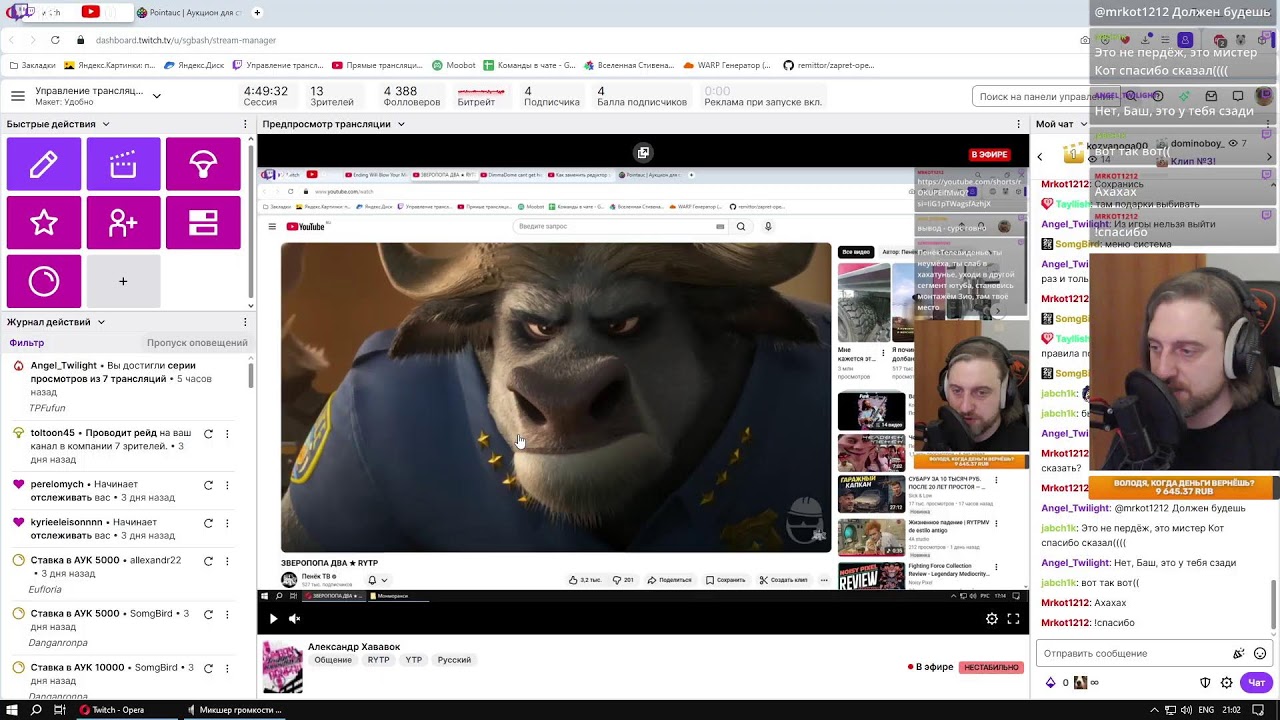Open the chat emote picker
This screenshot has width=1280, height=720.
1260,654
